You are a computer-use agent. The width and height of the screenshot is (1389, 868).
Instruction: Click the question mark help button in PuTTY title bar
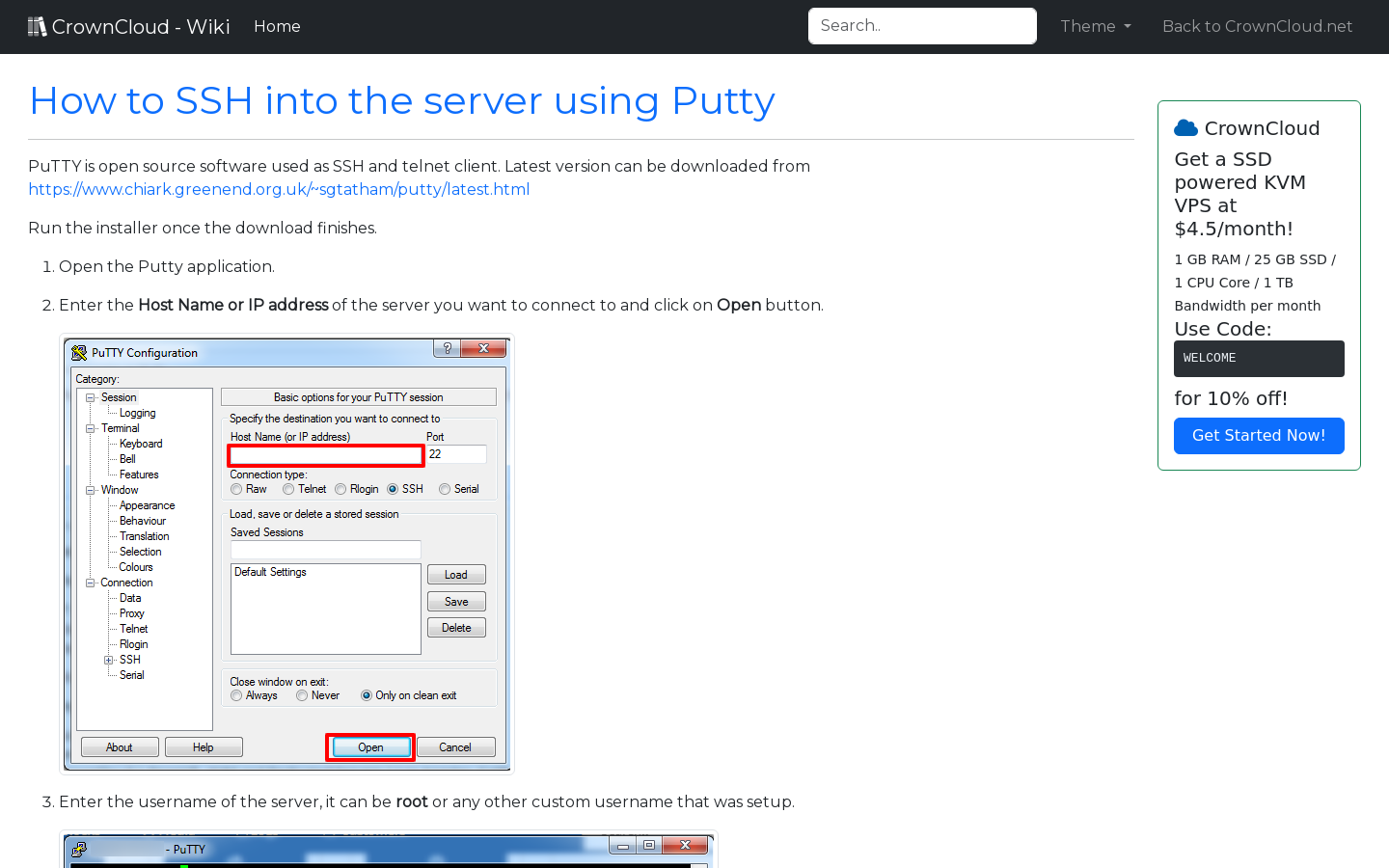(447, 348)
